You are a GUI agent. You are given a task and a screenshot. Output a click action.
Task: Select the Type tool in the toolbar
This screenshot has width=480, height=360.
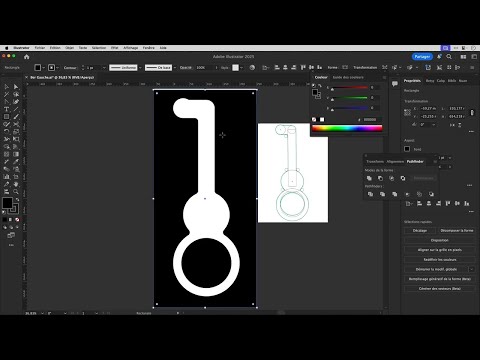[6, 109]
